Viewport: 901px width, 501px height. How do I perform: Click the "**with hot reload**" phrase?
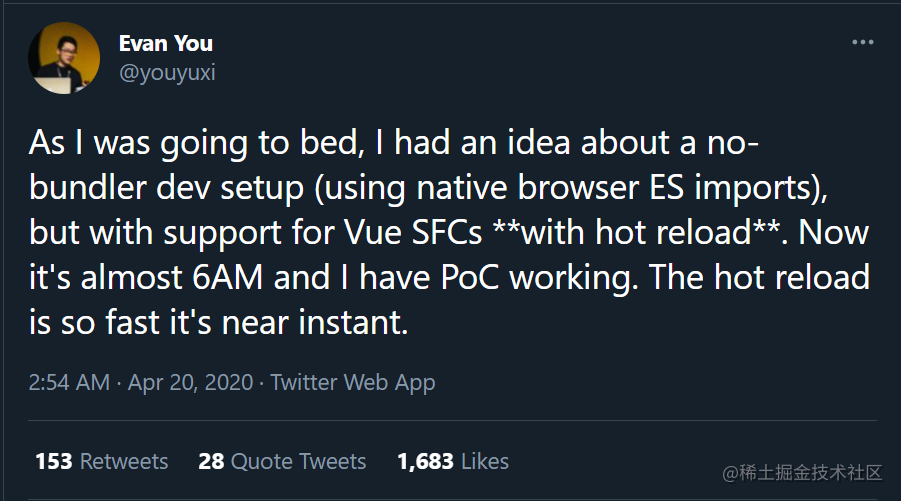636,233
